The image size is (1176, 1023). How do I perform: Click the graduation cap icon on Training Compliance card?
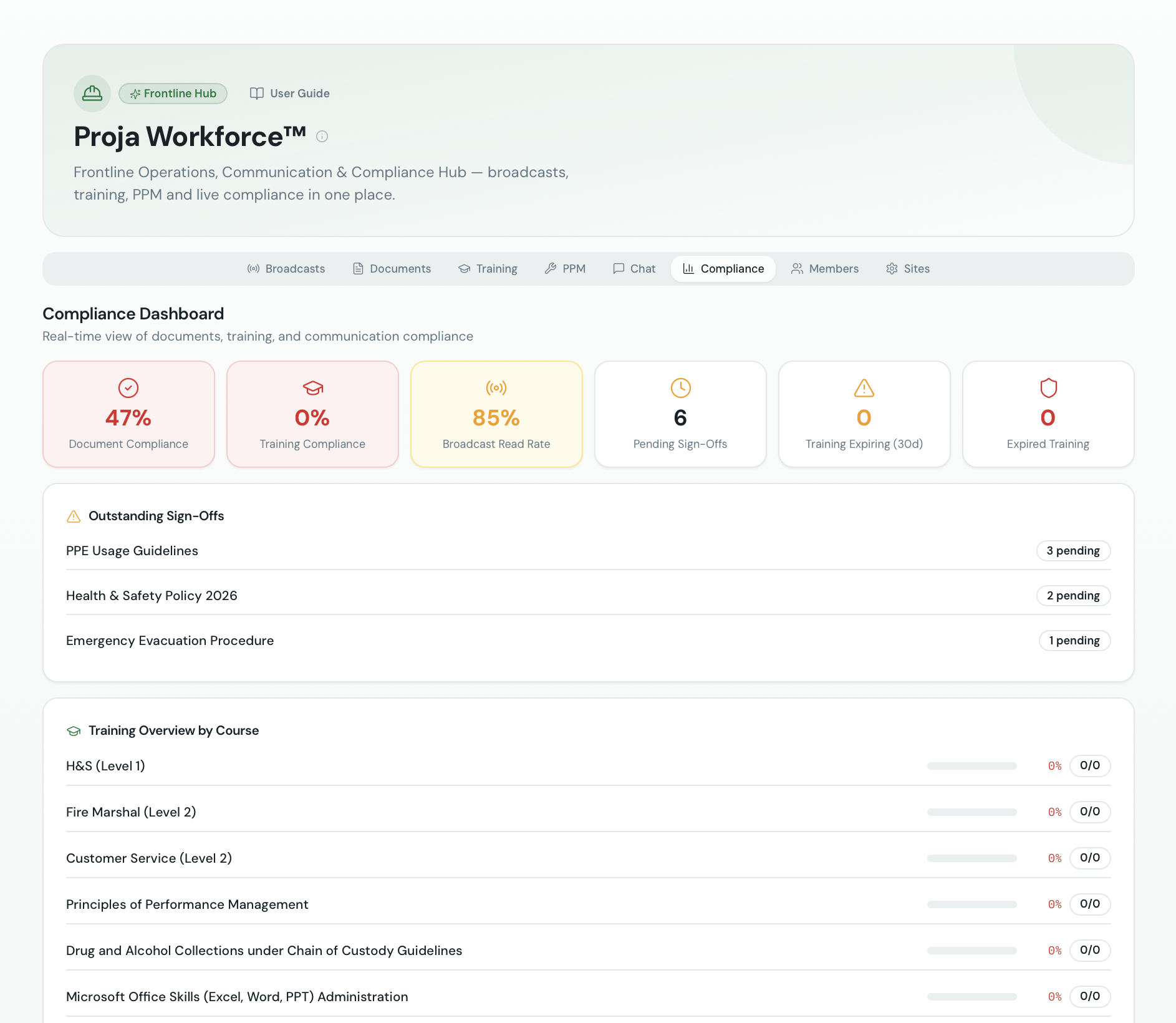coord(312,388)
